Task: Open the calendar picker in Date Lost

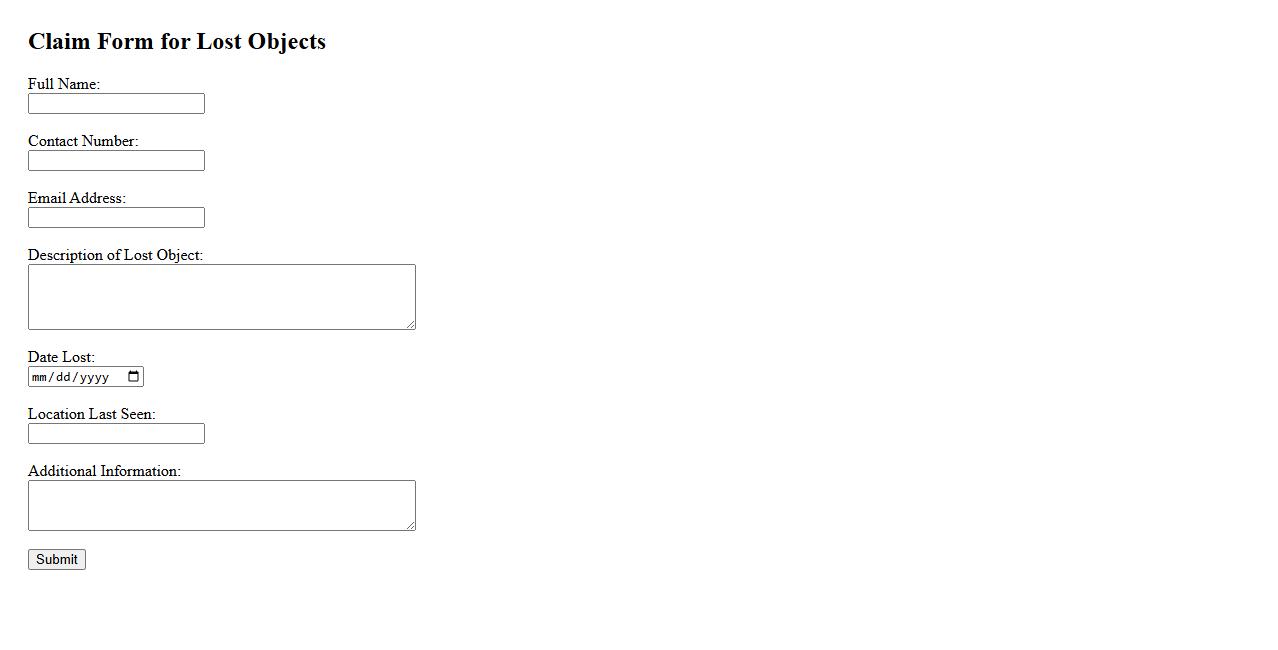Action: (x=134, y=377)
